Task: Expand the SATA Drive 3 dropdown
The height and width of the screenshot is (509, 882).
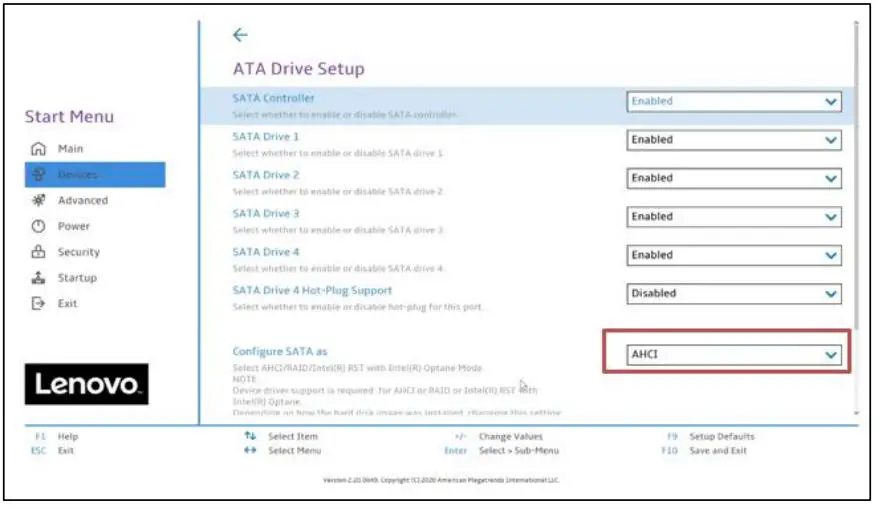Action: [734, 217]
